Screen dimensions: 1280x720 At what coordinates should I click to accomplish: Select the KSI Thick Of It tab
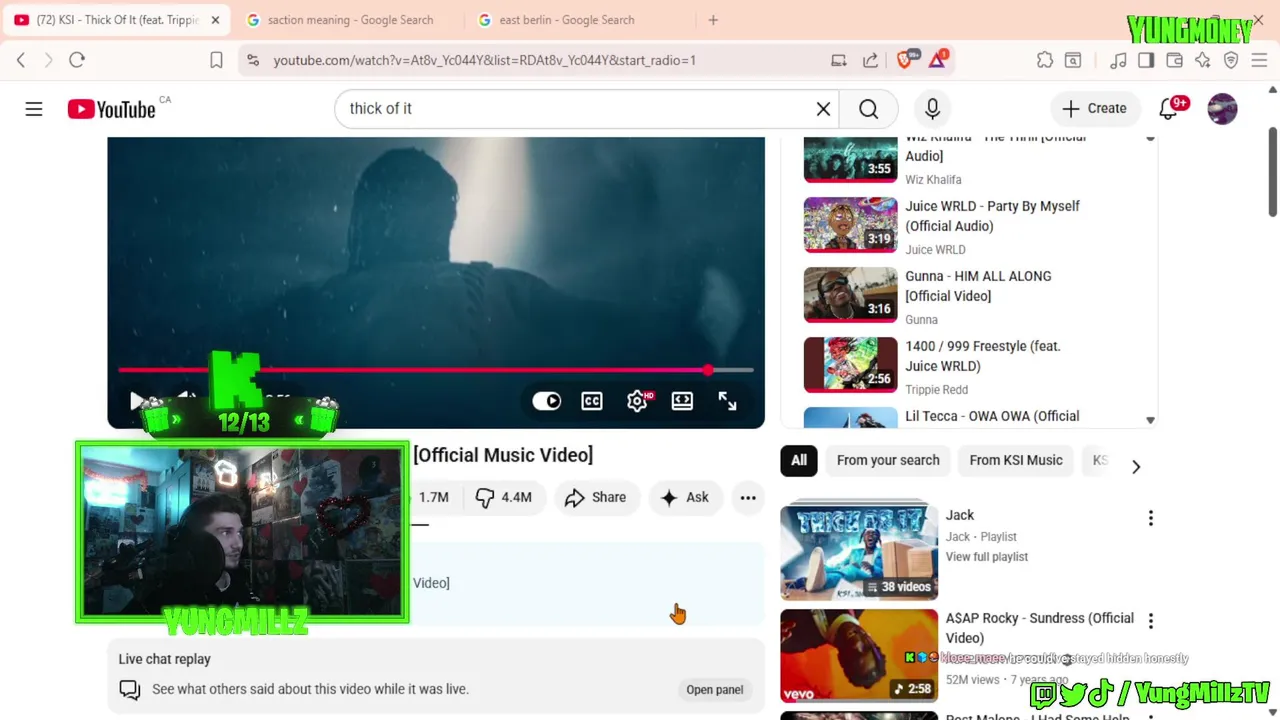115,20
